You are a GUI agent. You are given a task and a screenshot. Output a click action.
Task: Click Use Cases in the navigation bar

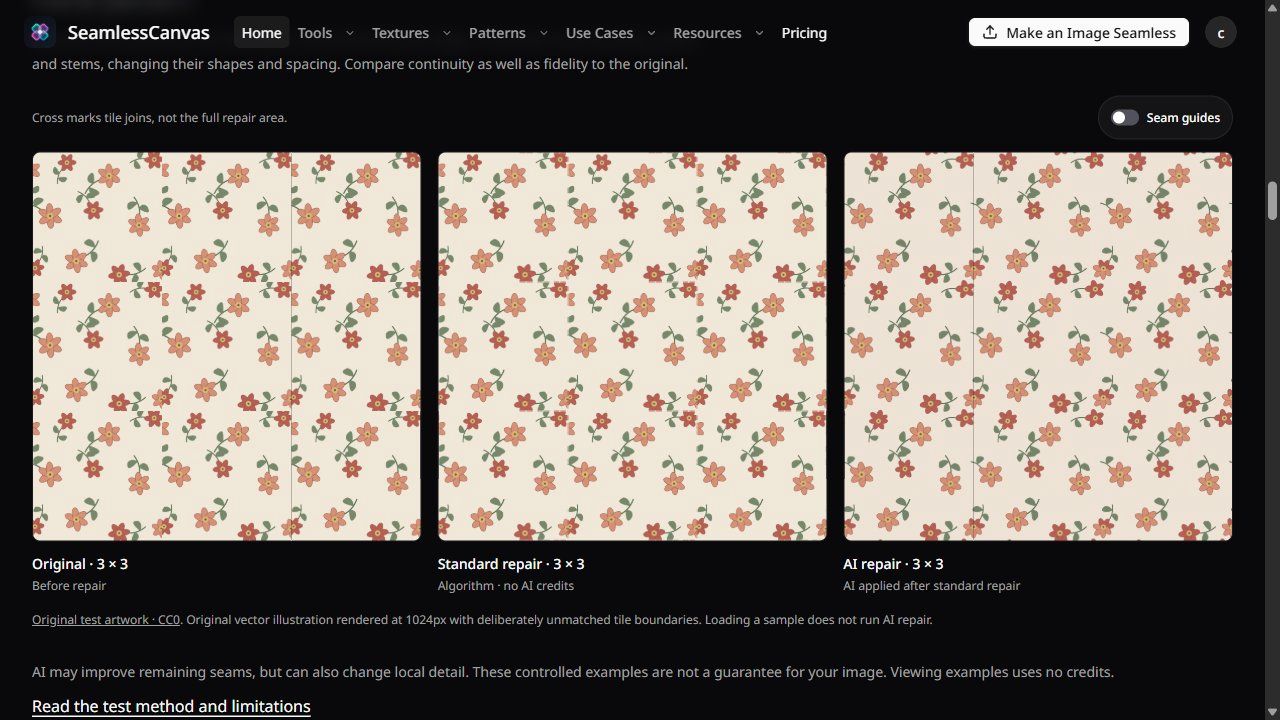(x=599, y=32)
